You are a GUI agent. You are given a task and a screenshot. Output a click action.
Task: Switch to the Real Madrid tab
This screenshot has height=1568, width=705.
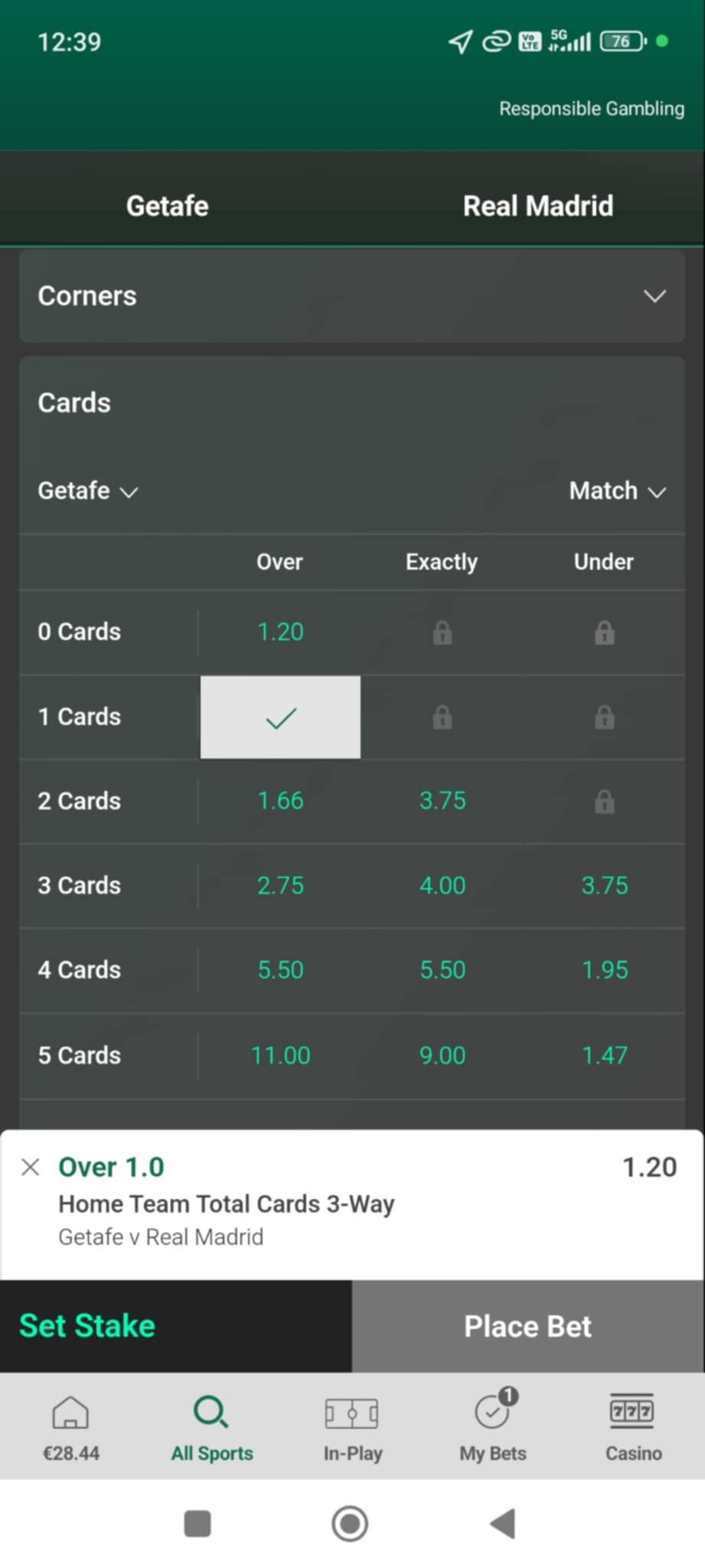click(x=537, y=206)
